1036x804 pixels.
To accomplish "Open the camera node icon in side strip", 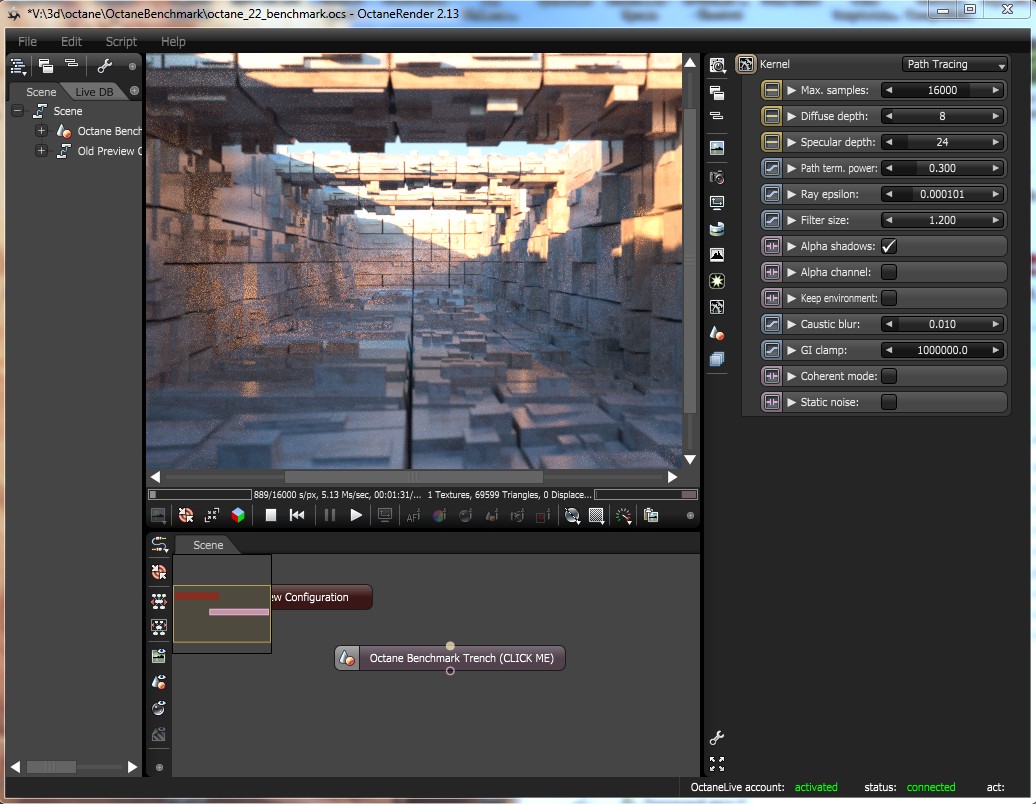I will tap(717, 176).
